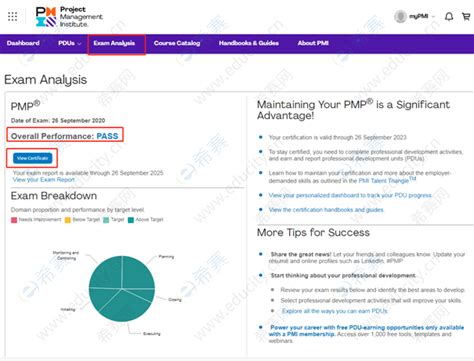Follow the PMI Talent Triangle link

click(387, 180)
